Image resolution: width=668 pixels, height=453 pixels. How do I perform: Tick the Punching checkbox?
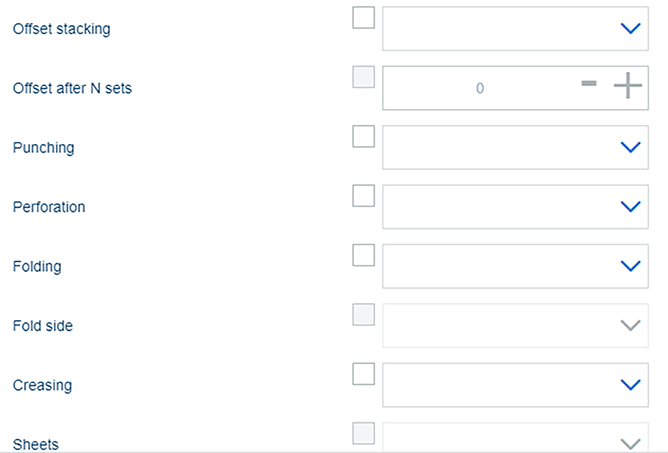point(364,137)
